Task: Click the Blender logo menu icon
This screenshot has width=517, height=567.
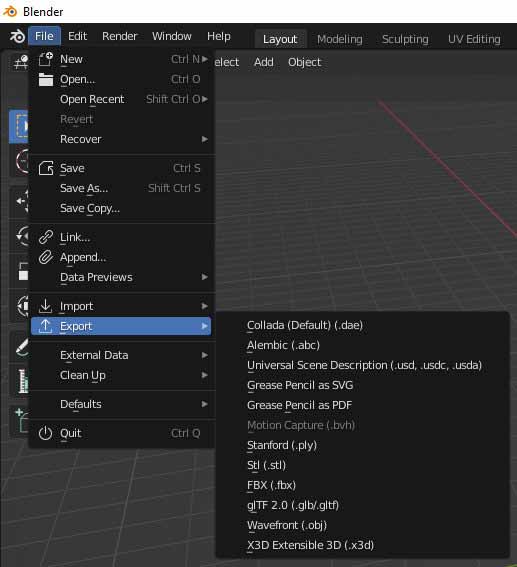Action: pyautogui.click(x=17, y=36)
